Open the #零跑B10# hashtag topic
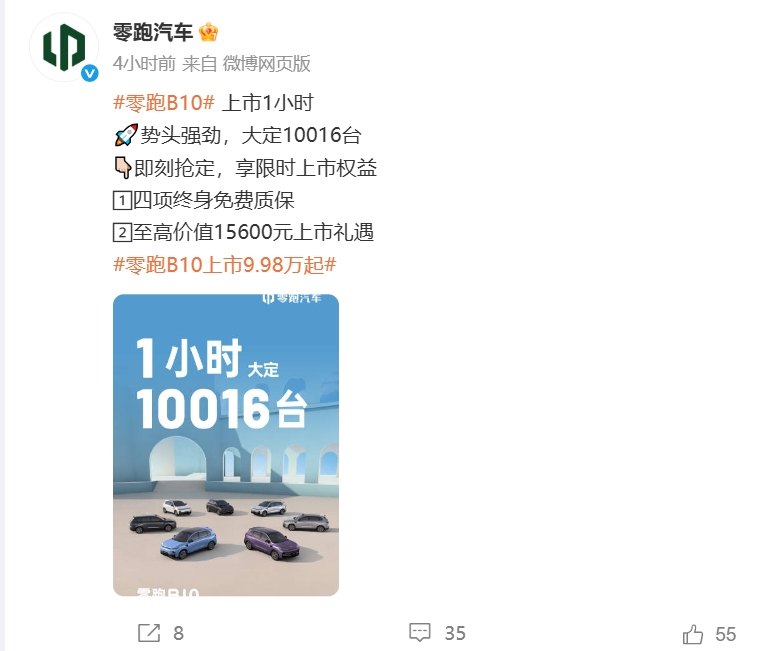Viewport: 784px width, 651px height. tap(164, 103)
